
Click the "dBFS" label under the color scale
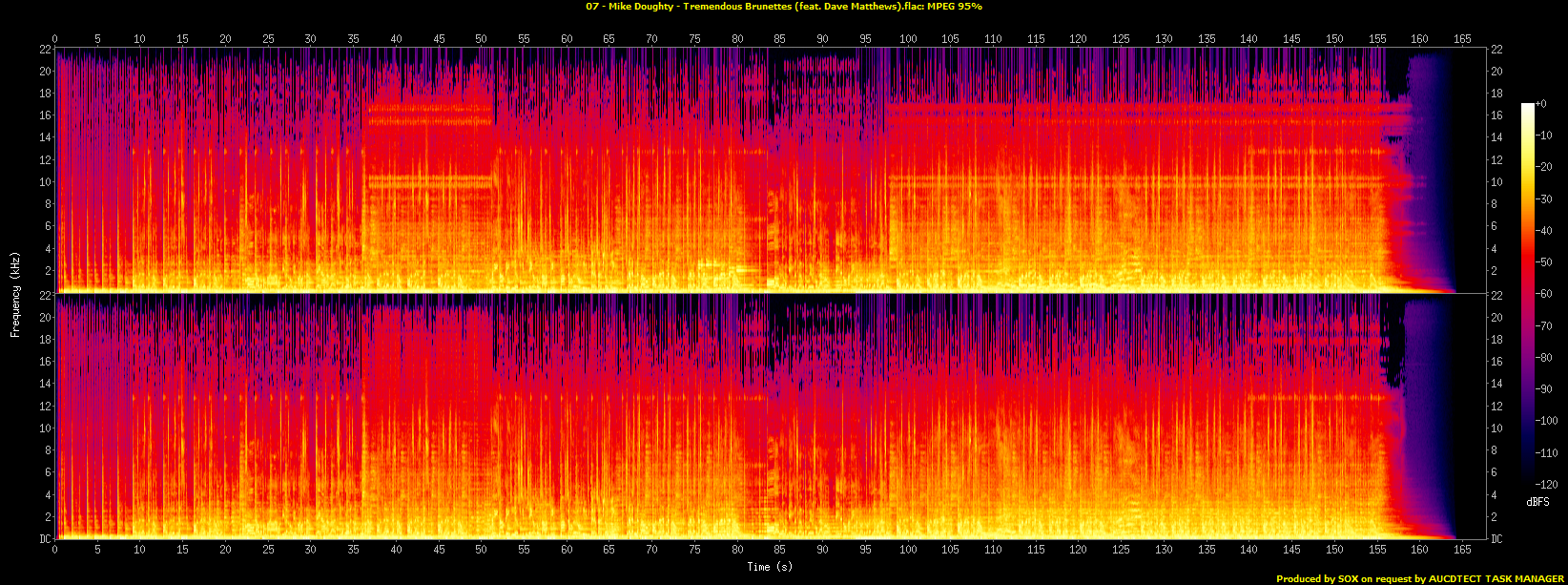point(1537,502)
